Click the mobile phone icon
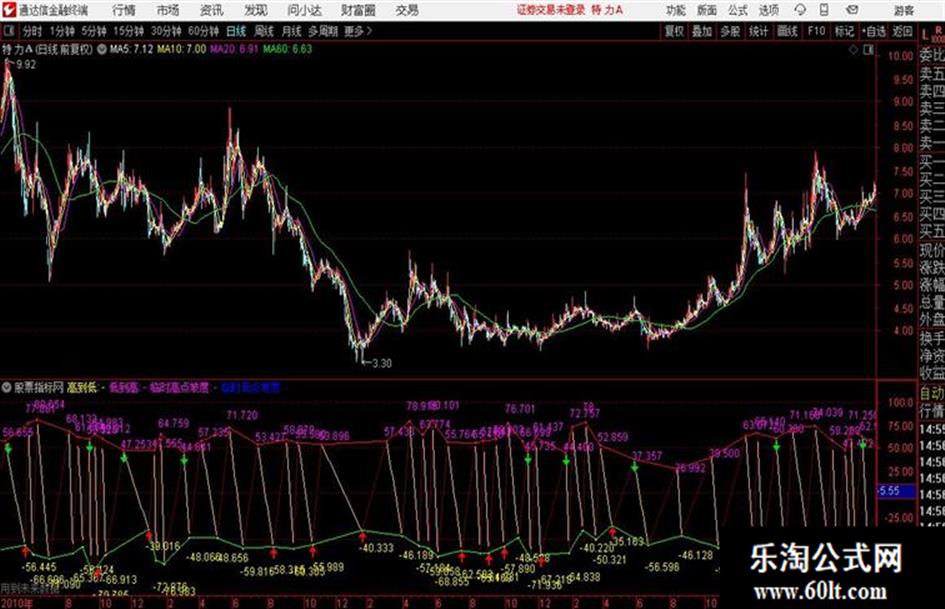This screenshot has height=609, width=945. [824, 10]
